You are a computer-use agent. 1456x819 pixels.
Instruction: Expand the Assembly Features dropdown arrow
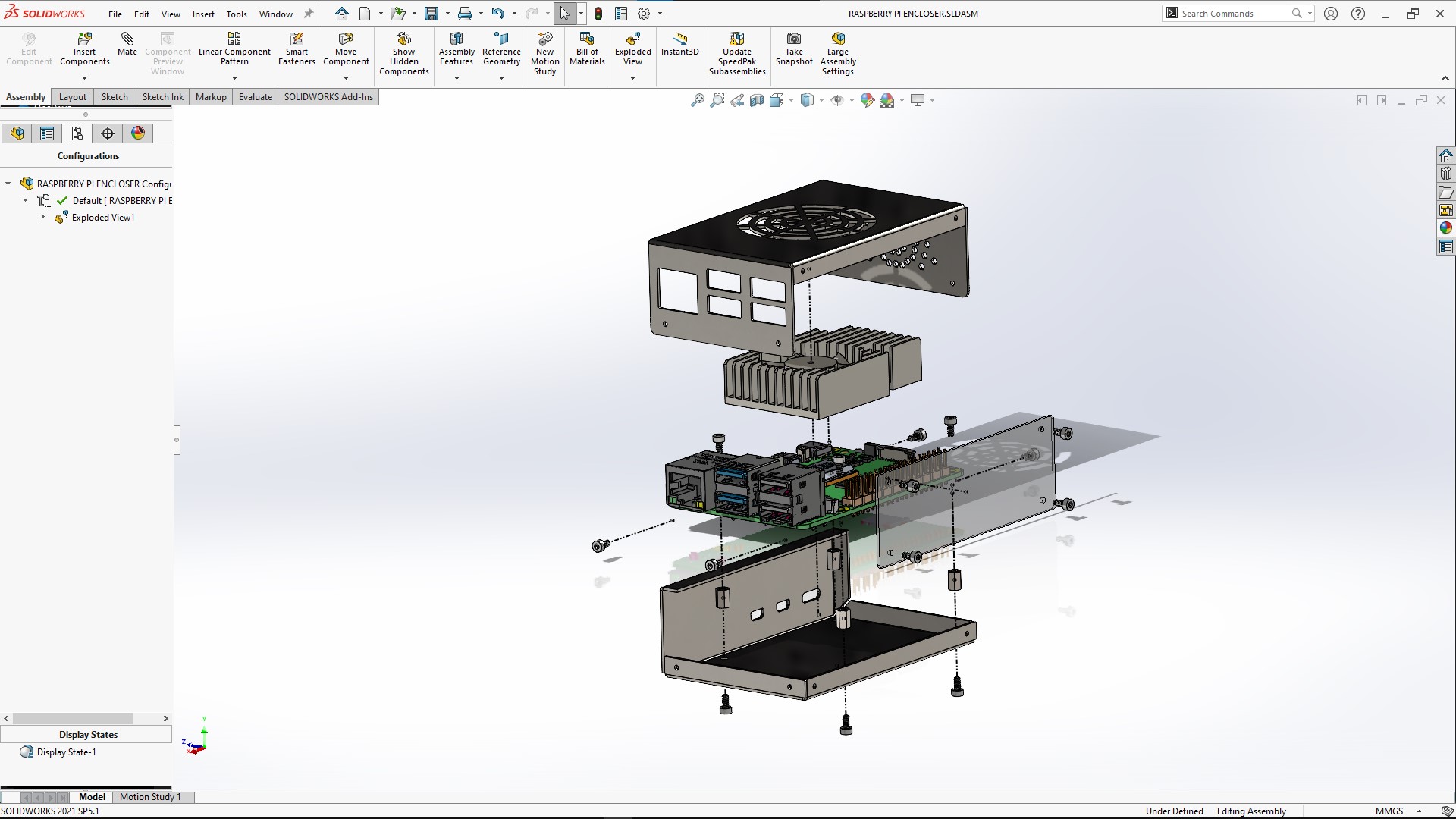point(457,78)
